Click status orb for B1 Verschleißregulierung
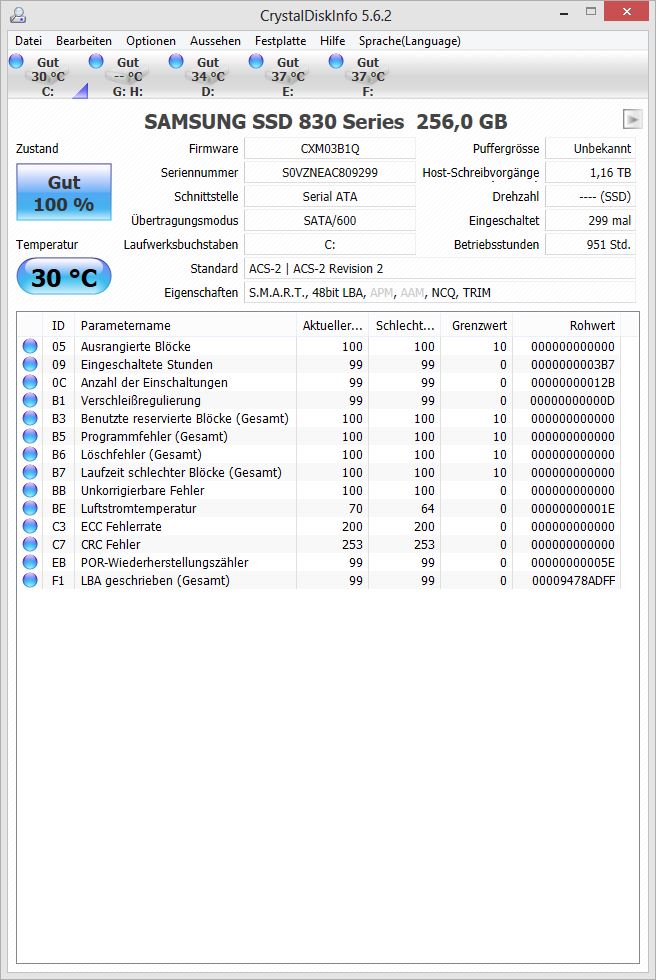Screen dimensions: 656x980 click(x=30, y=400)
